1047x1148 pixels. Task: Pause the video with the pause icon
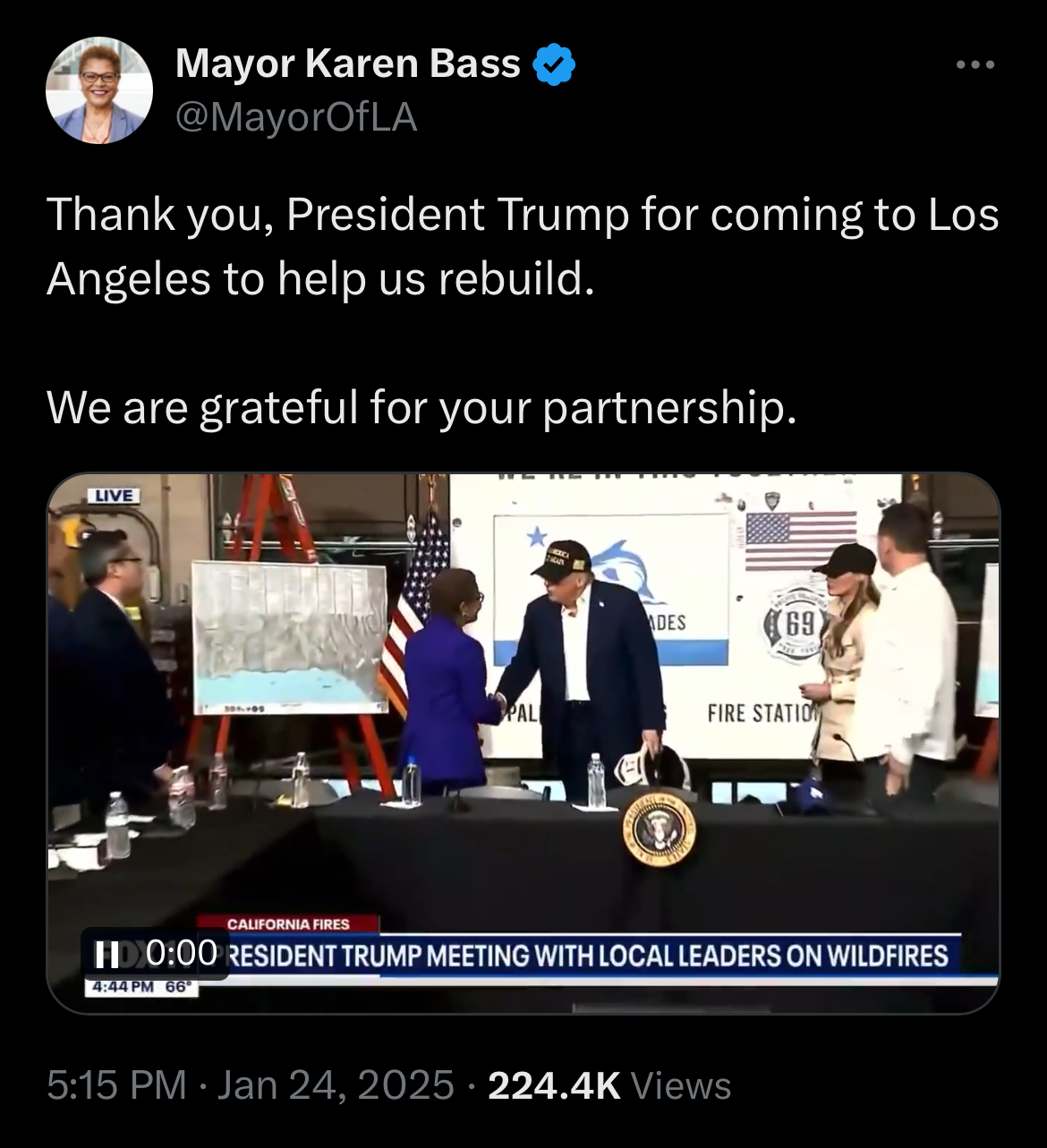[x=107, y=954]
